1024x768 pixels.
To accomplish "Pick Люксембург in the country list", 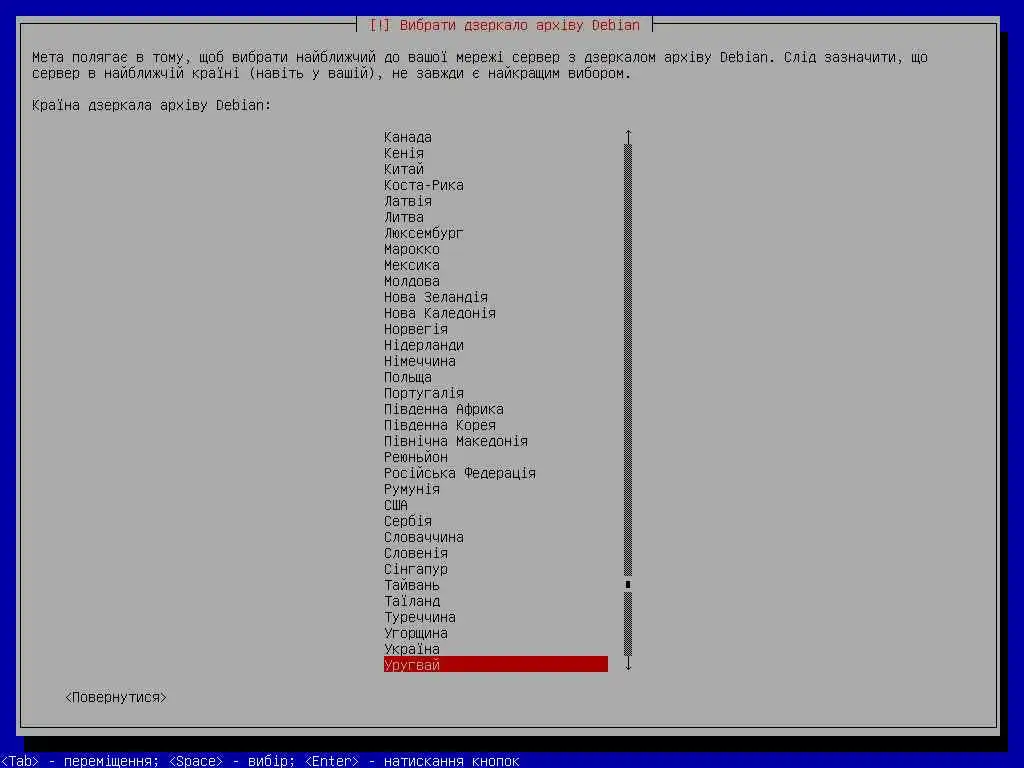I will click(424, 233).
